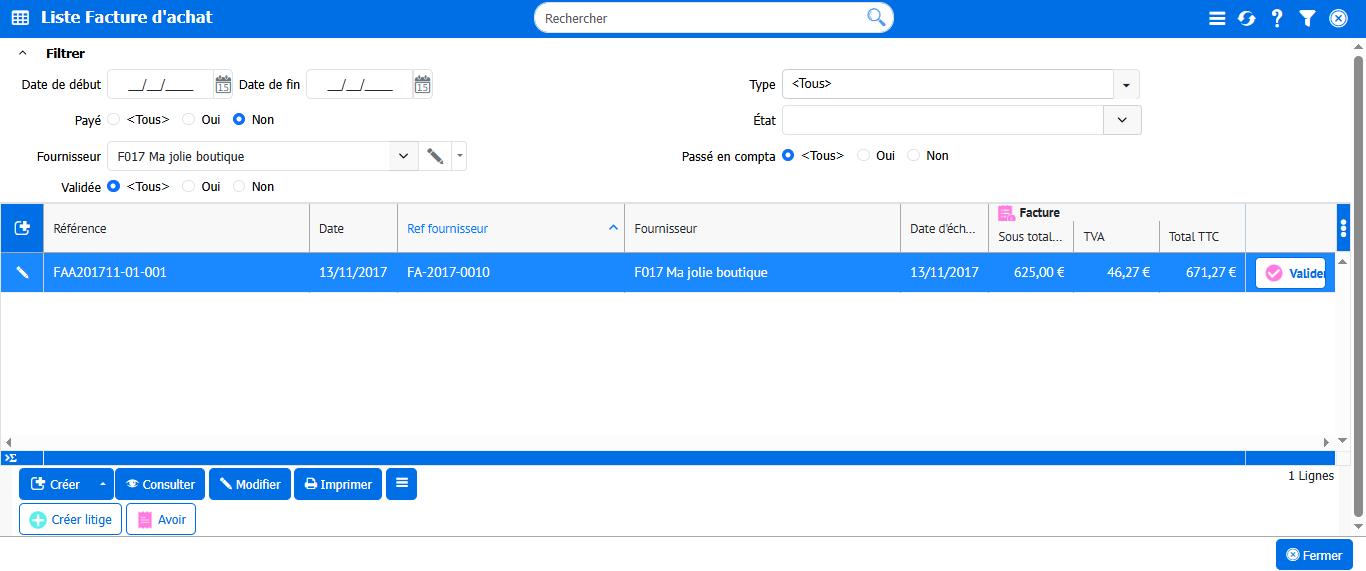Open the État dropdown
The height and width of the screenshot is (571, 1366).
point(1121,120)
